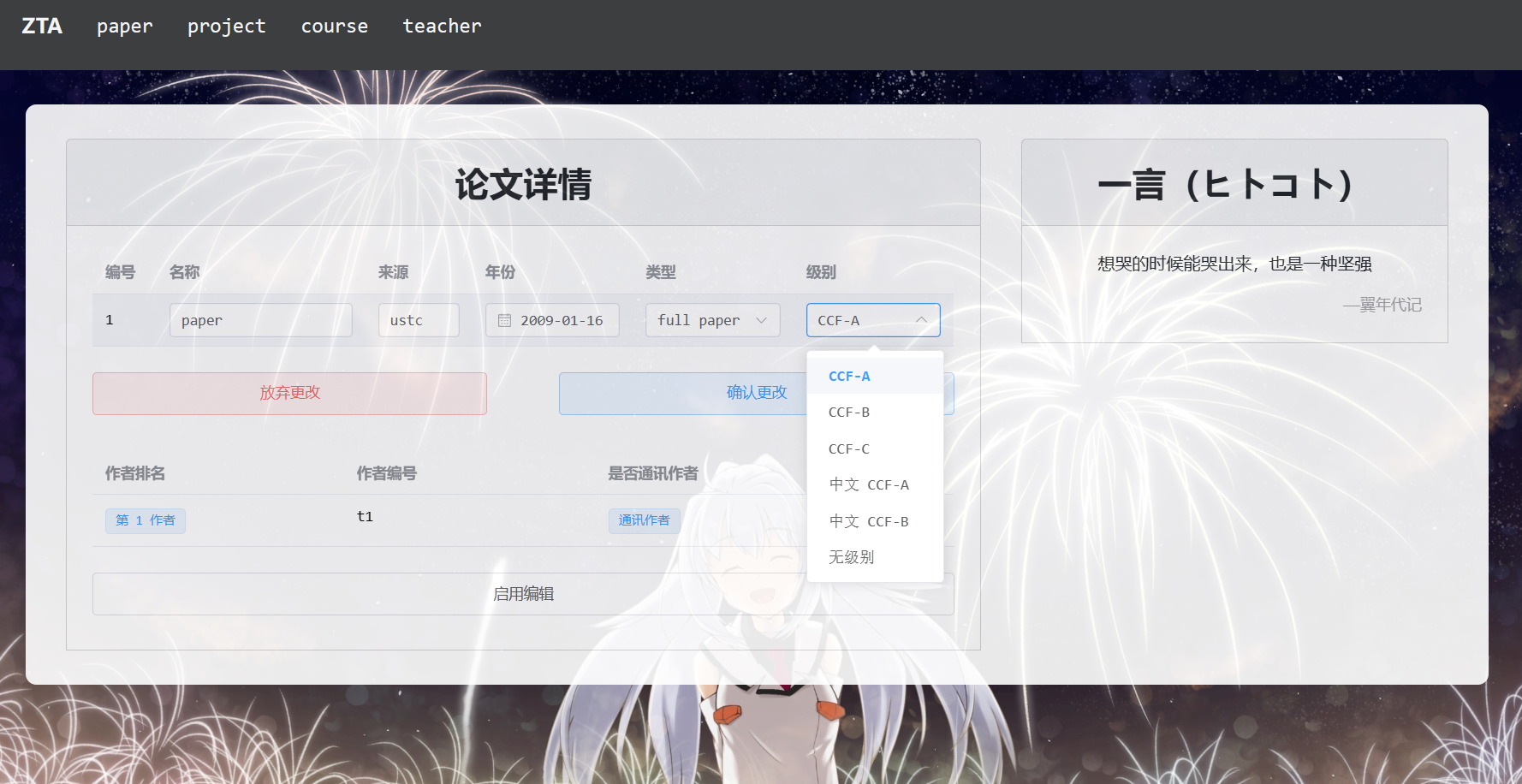Viewport: 1522px width, 784px height.
Task: Click the 来源 column header
Action: point(394,272)
